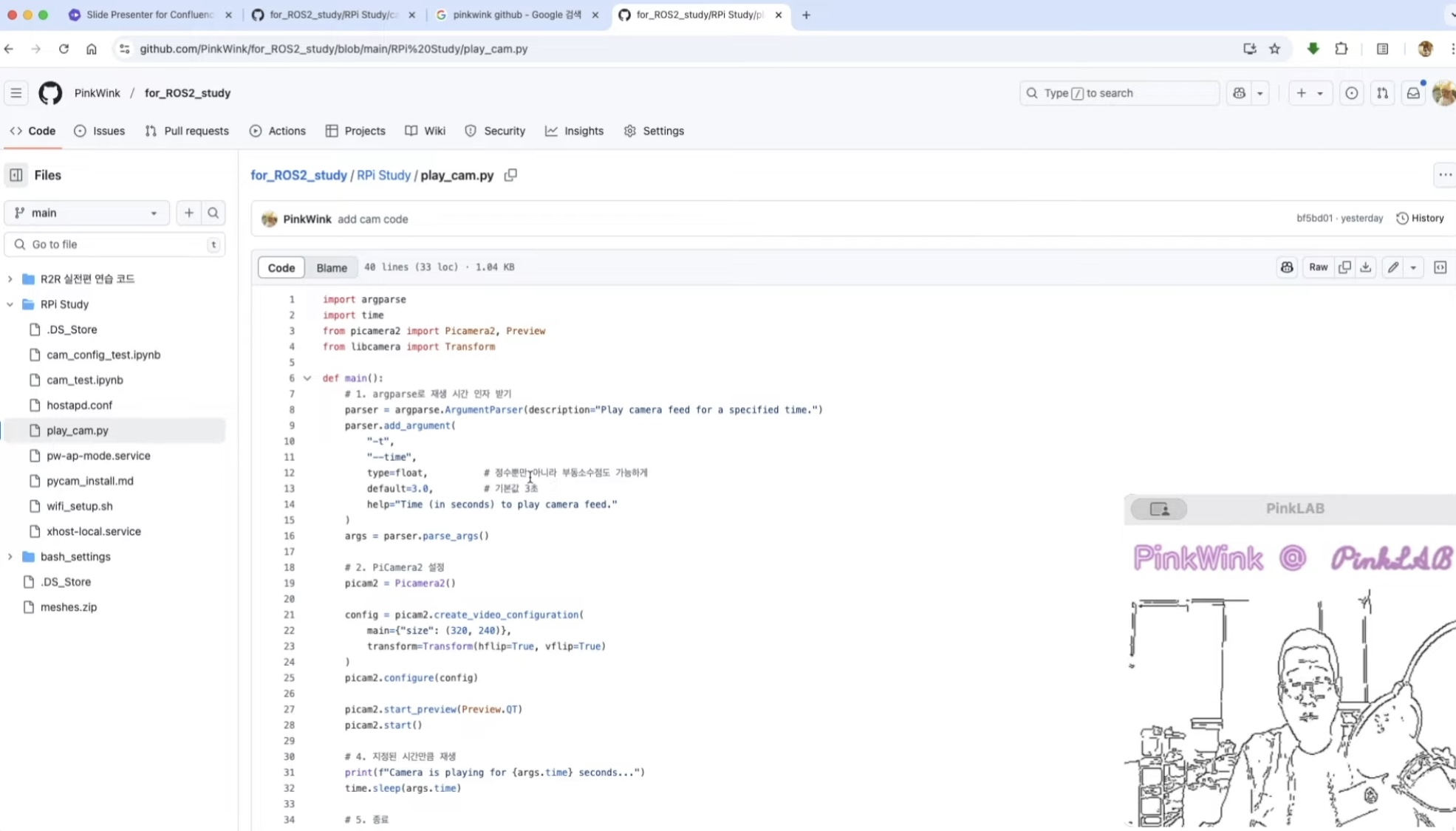Click the Copilot icon beside Raw
1456x831 pixels.
point(1287,267)
